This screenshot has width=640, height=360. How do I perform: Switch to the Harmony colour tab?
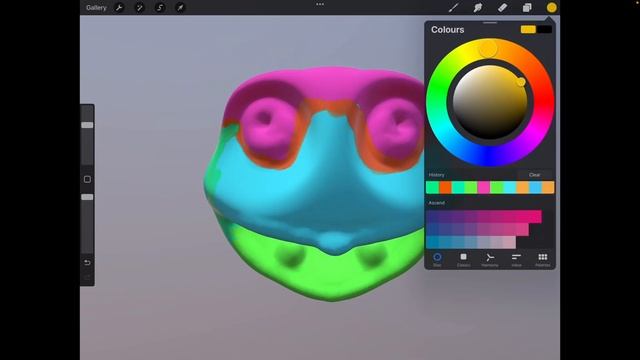(x=490, y=260)
